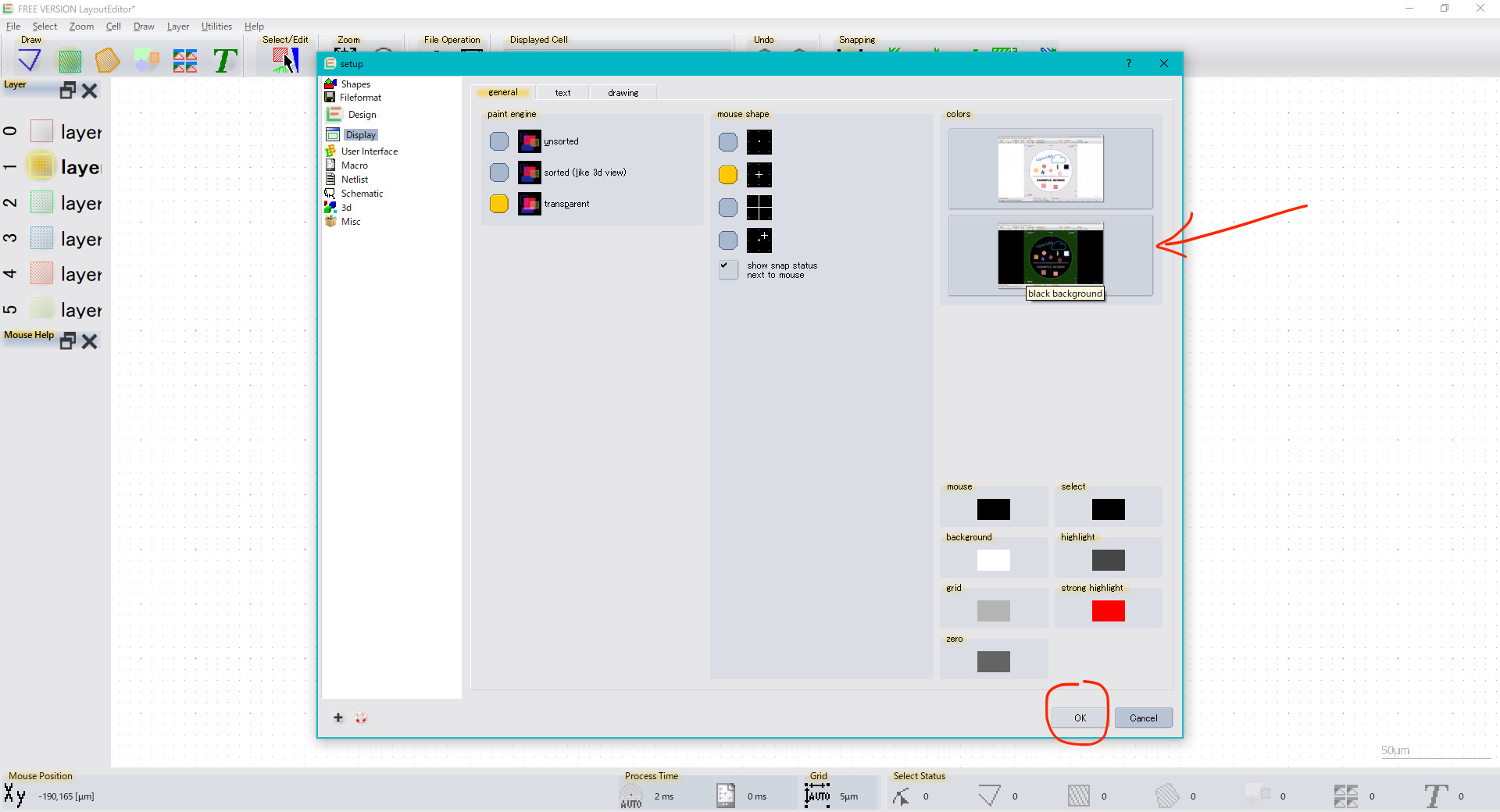The image size is (1500, 812).
Task: Toggle show snap status next to mouse
Action: click(x=727, y=269)
